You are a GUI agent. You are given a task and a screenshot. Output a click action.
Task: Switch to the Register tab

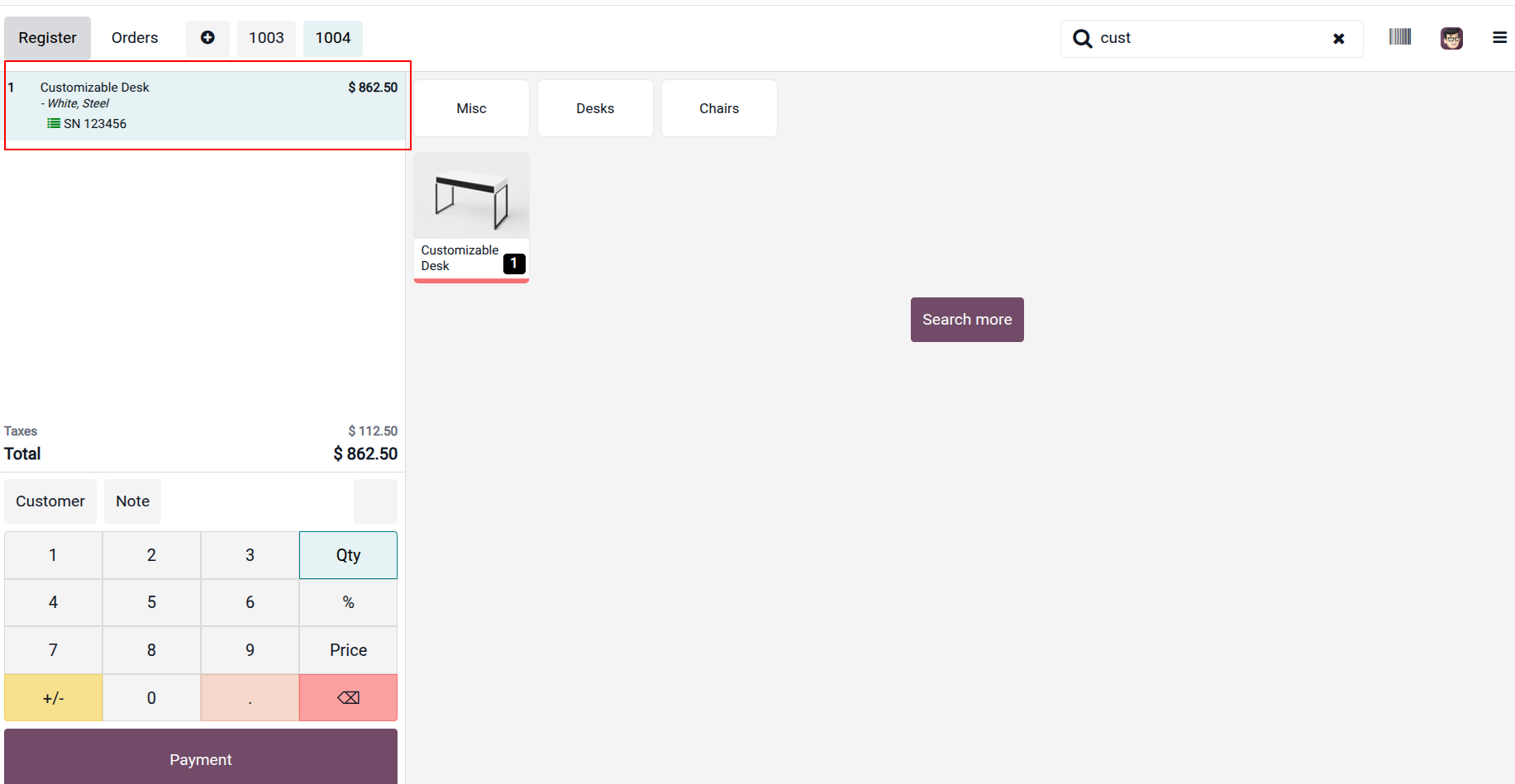coord(47,38)
